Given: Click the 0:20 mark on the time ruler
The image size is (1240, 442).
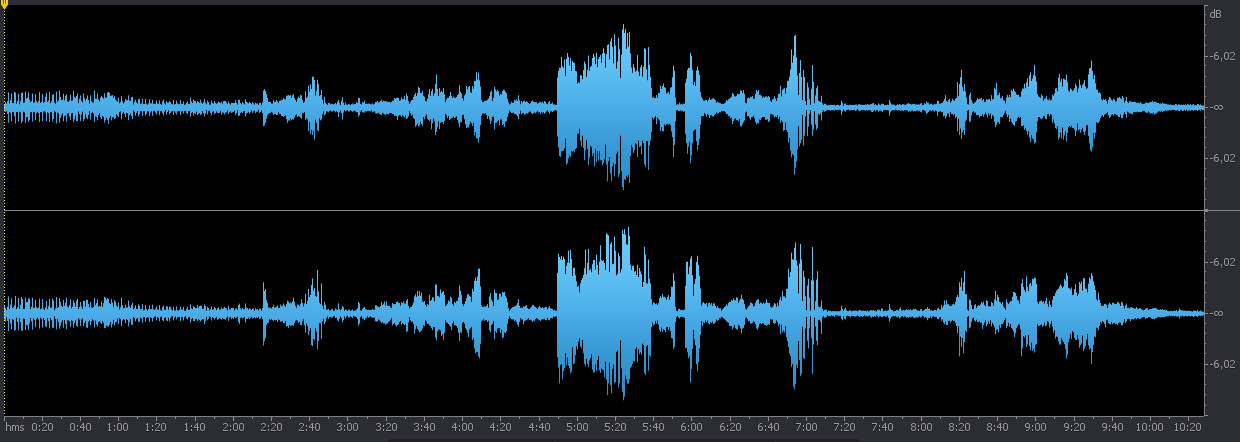Looking at the screenshot, I should pyautogui.click(x=42, y=427).
